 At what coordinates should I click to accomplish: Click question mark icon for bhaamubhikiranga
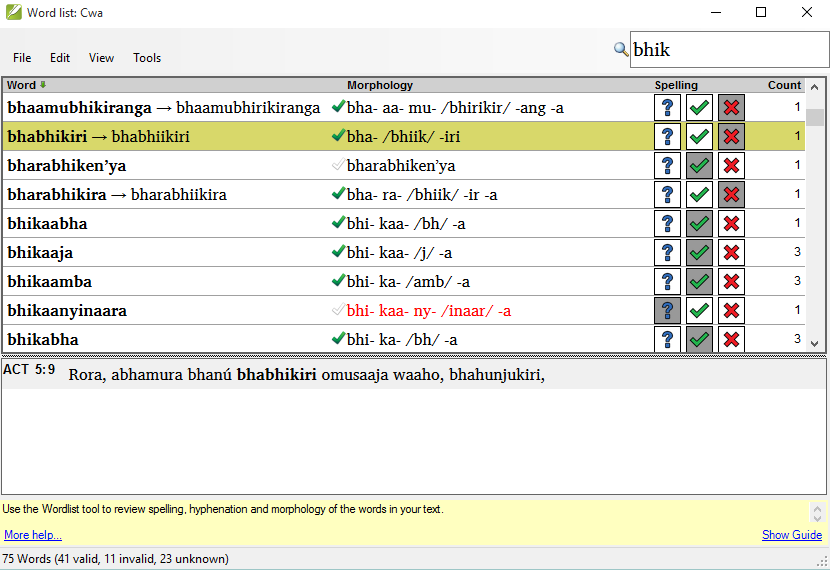pos(667,107)
